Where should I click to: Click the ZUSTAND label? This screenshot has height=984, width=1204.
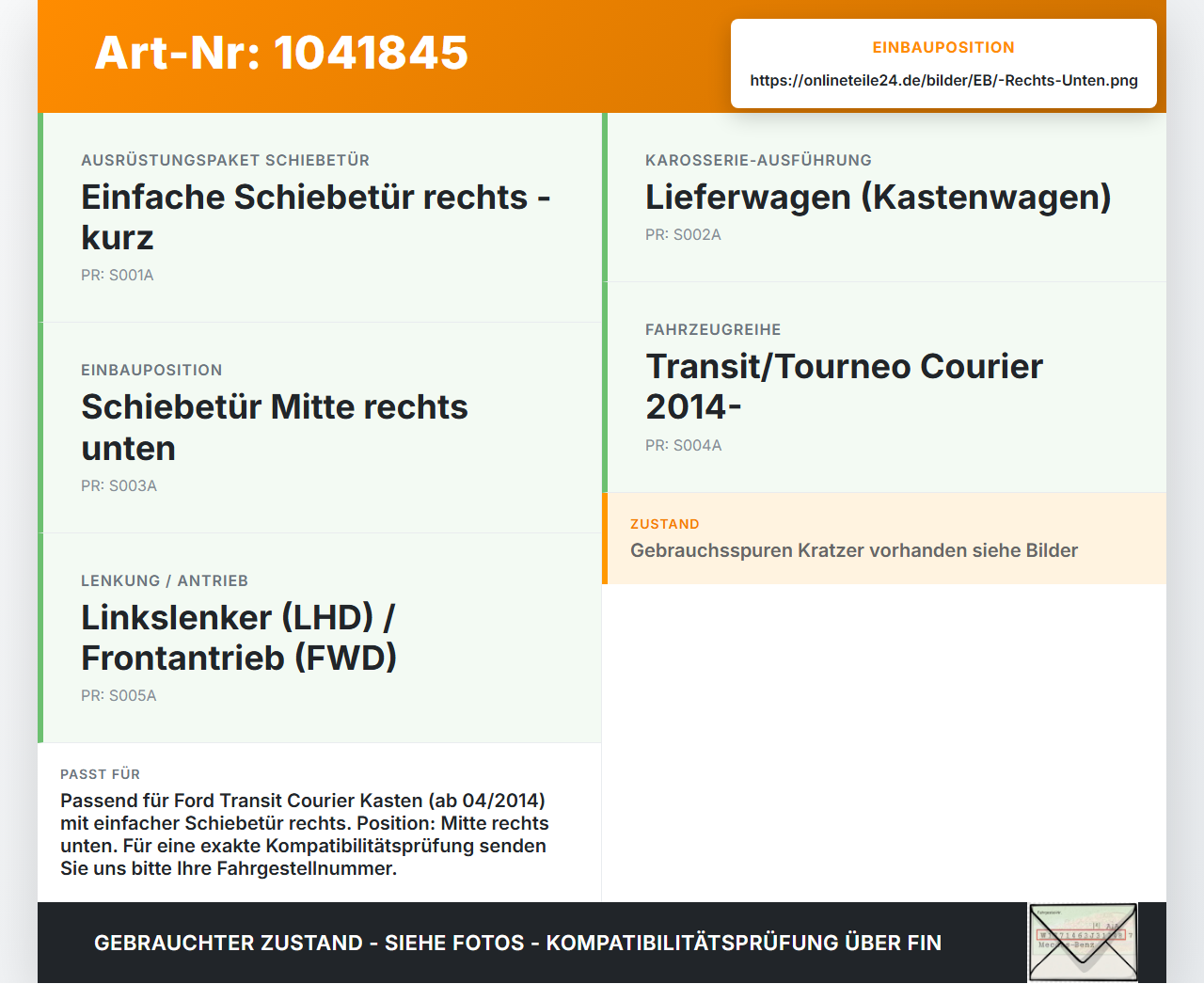(665, 524)
